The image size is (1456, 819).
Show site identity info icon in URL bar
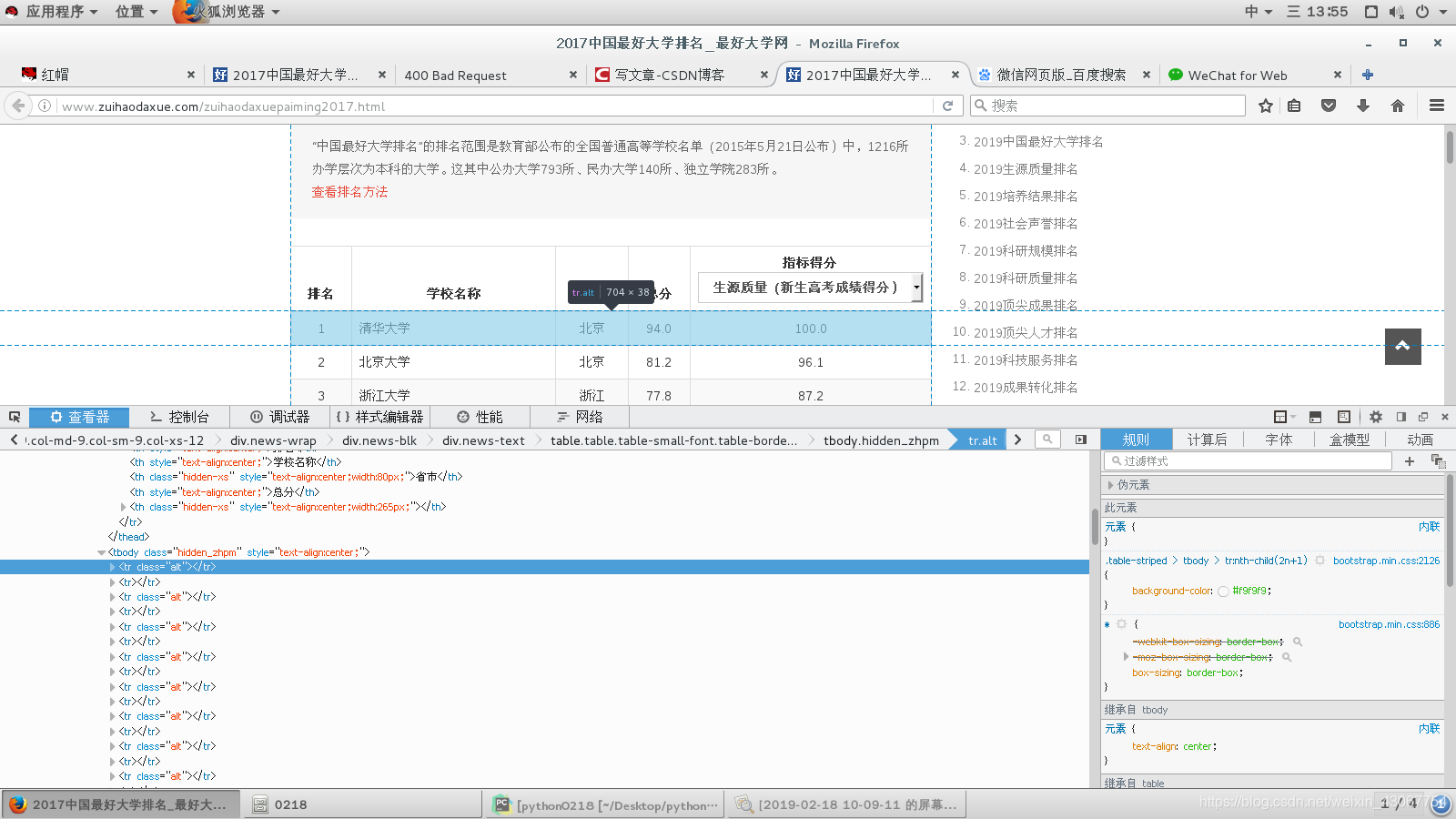44,106
